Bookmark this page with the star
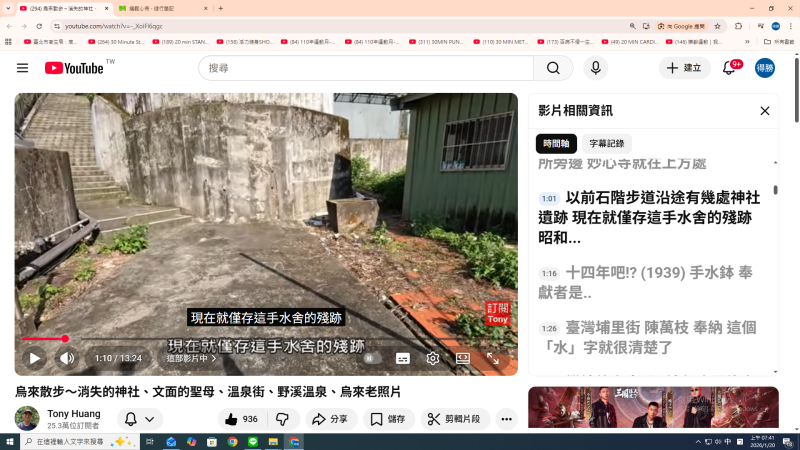Viewport: 800px width, 450px height. [x=717, y=26]
